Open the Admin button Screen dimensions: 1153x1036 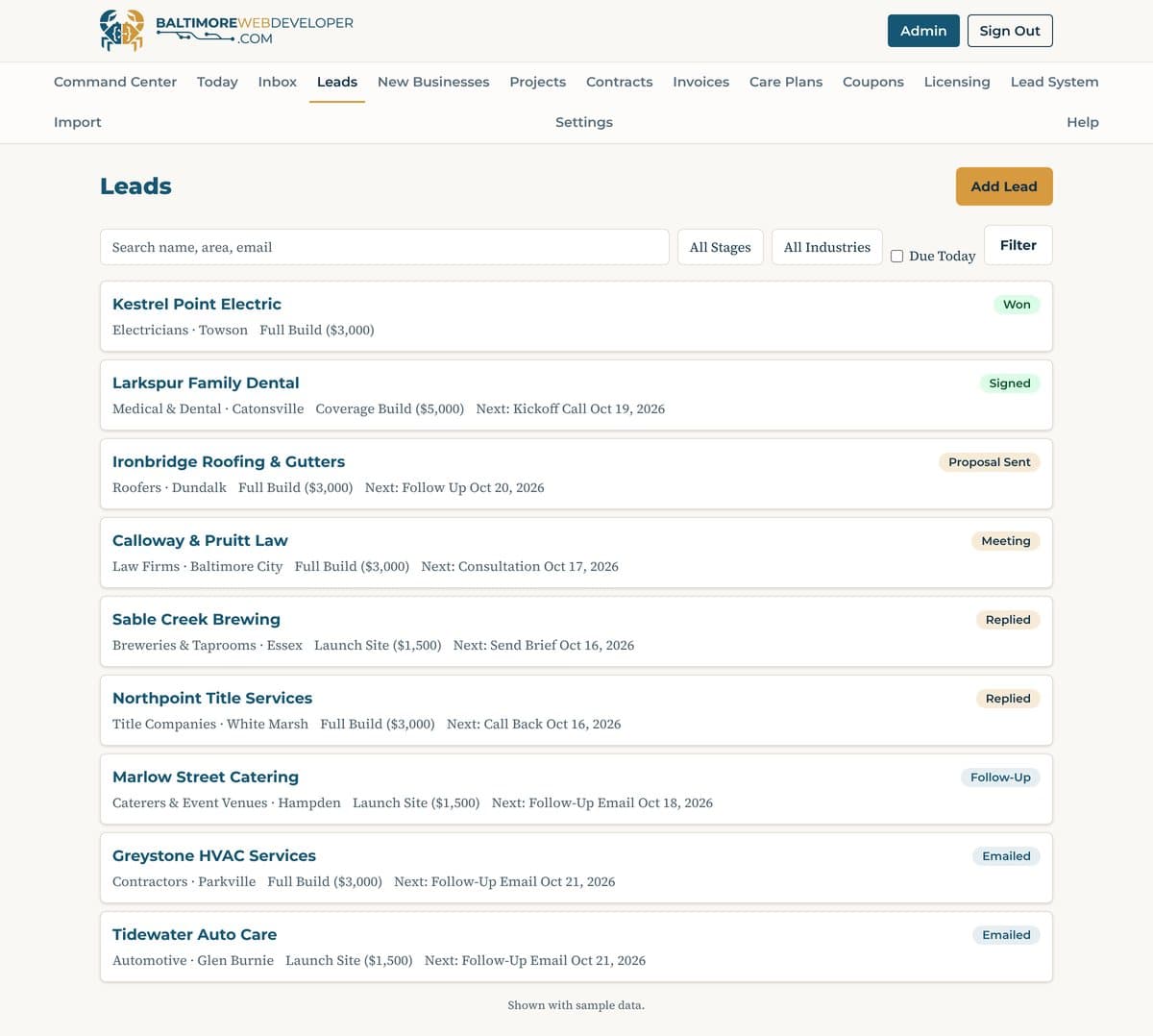pos(923,31)
